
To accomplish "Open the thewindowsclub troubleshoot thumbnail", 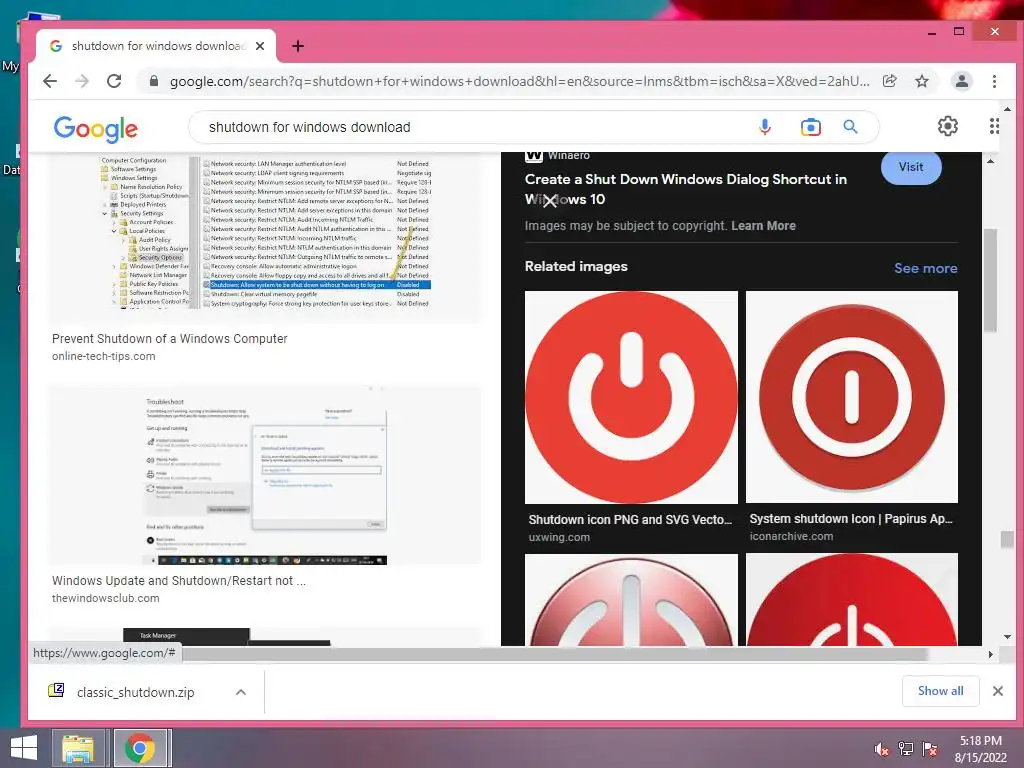I will point(264,475).
